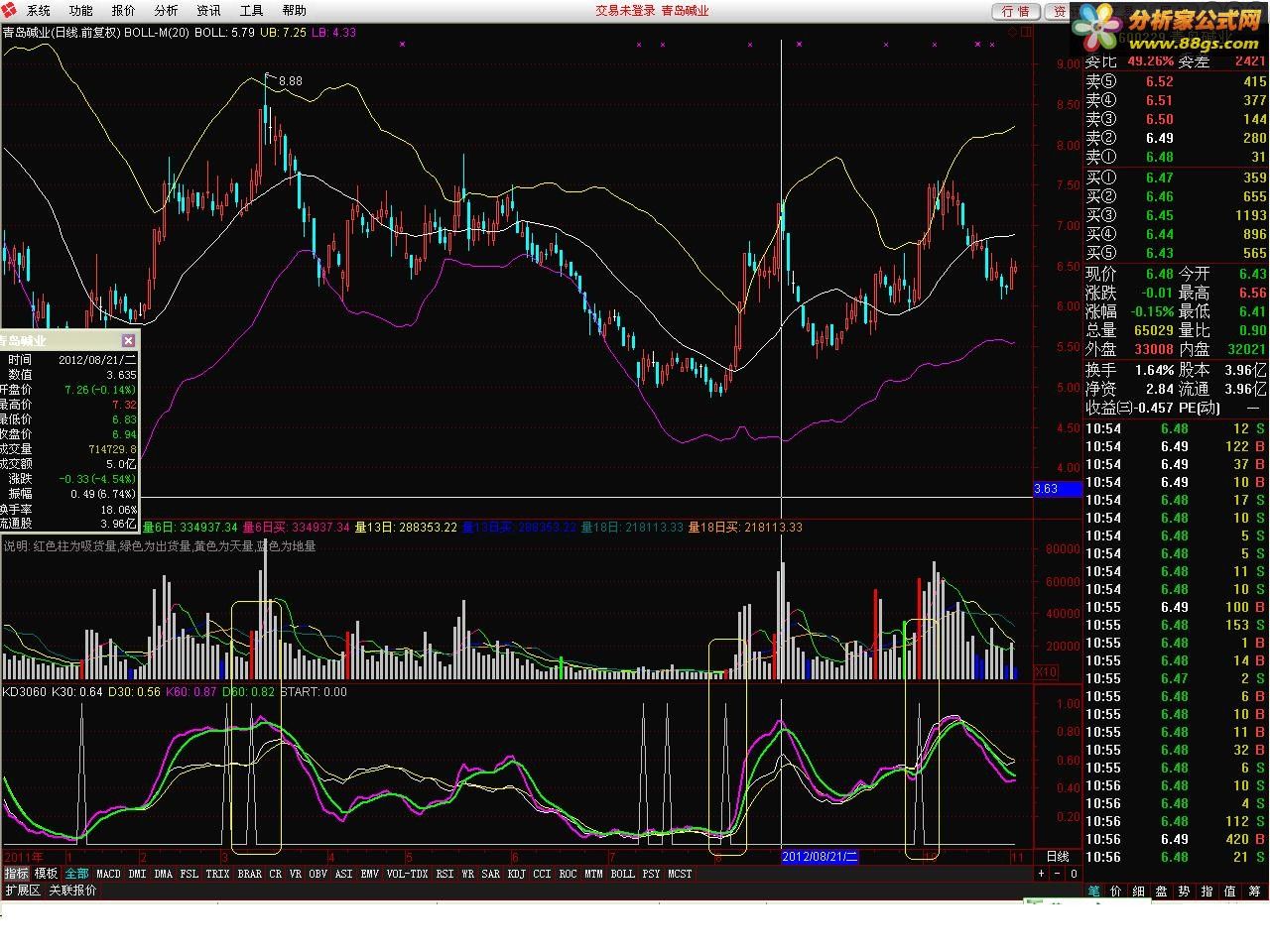Select the MTM indicator
Image resolution: width=1270 pixels, height=952 pixels.
tap(594, 874)
